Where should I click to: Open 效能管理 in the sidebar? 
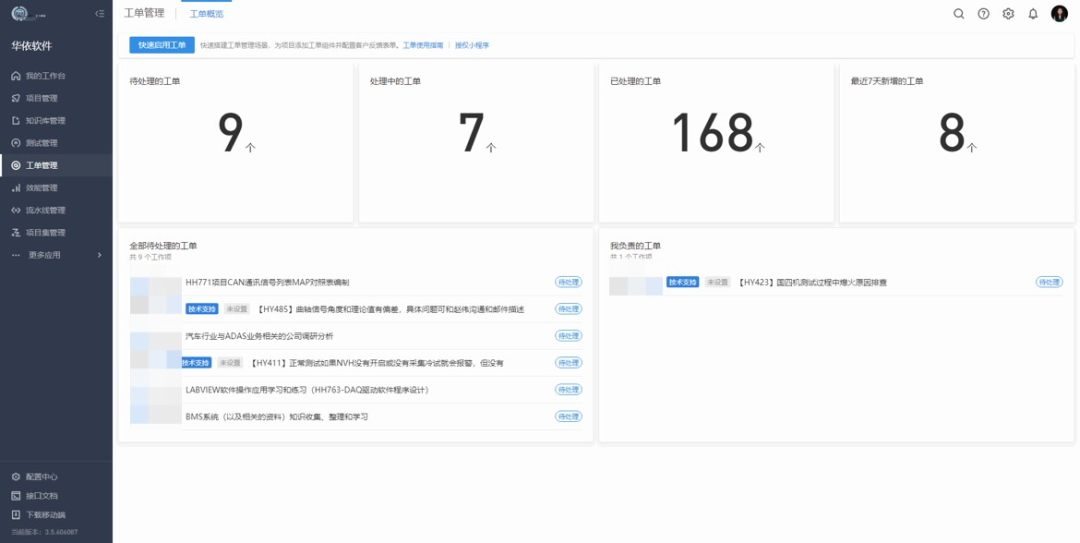pyautogui.click(x=41, y=188)
